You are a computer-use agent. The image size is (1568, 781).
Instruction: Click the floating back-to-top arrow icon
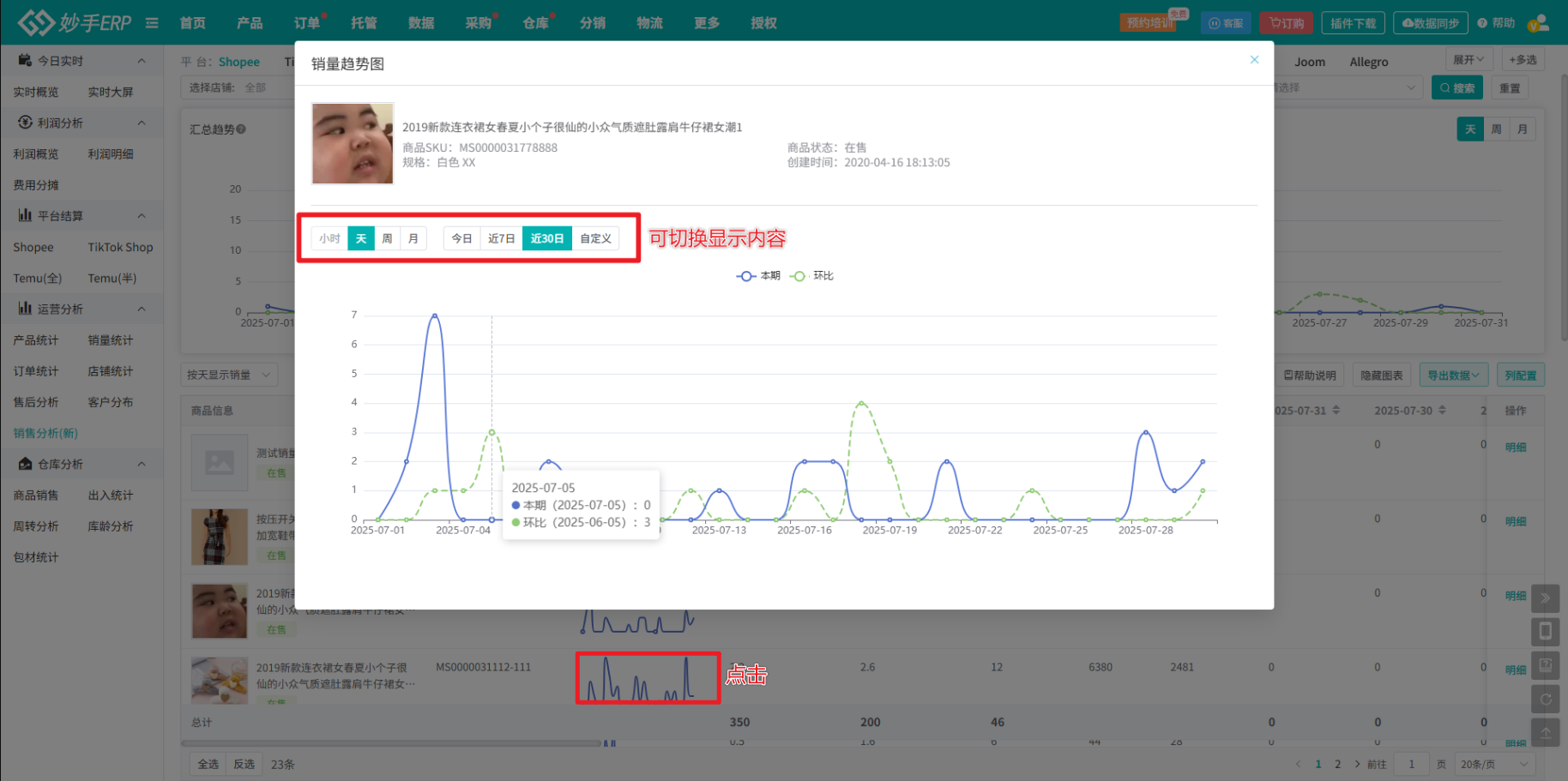coord(1545,732)
